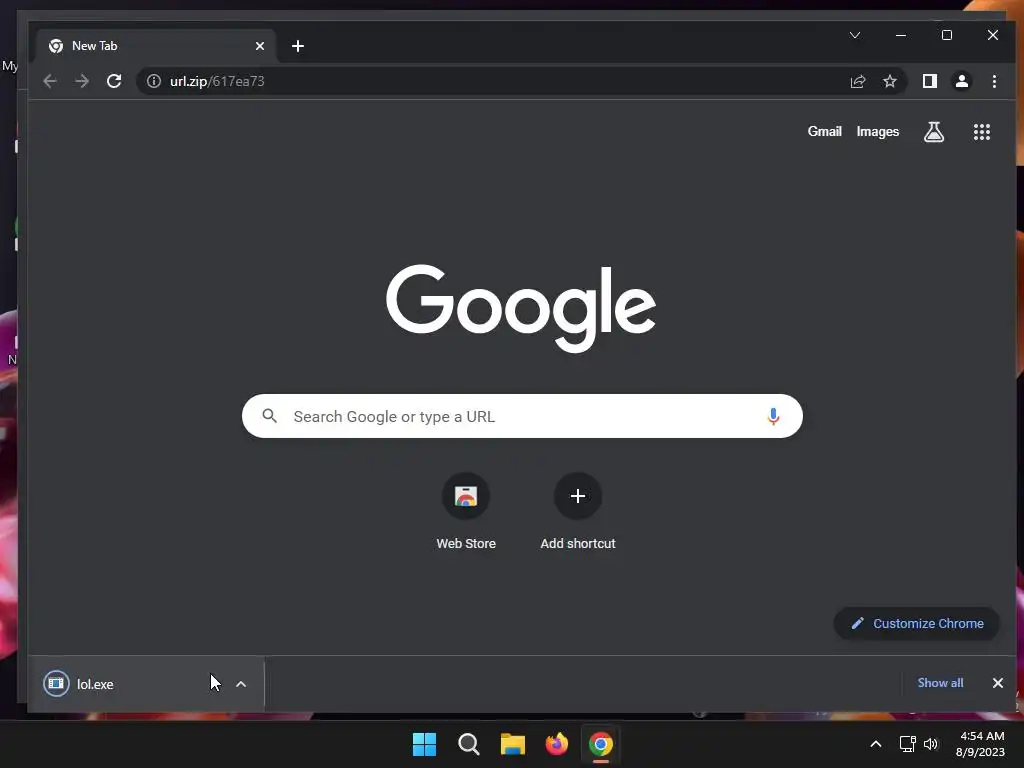Go forward to the next page
This screenshot has height=768, width=1024.
[82, 82]
